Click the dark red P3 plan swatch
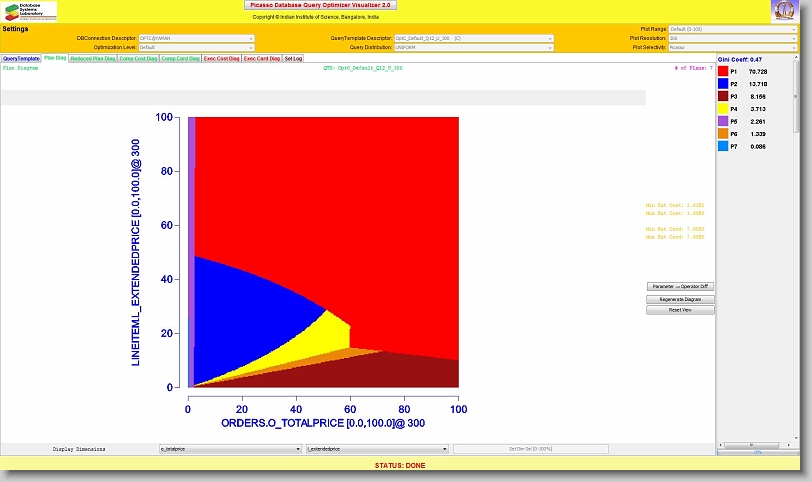 pyautogui.click(x=723, y=97)
